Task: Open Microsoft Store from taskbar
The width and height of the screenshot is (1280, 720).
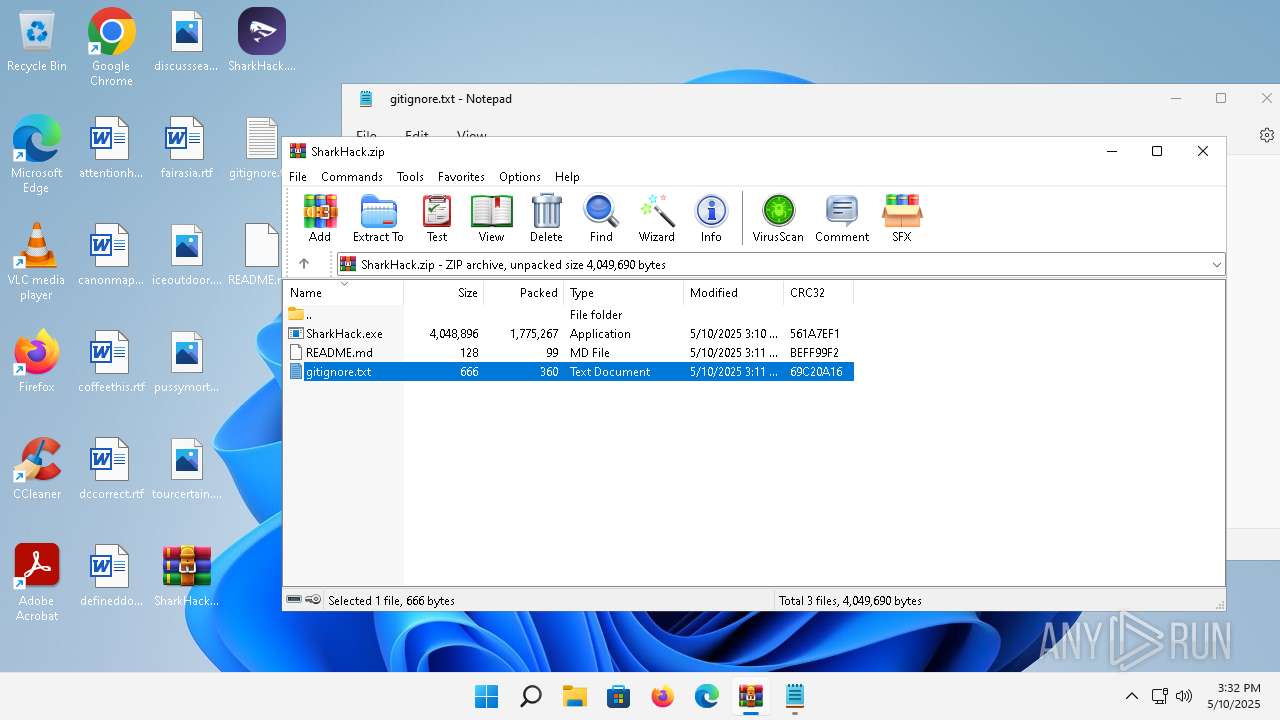Action: pos(619,696)
